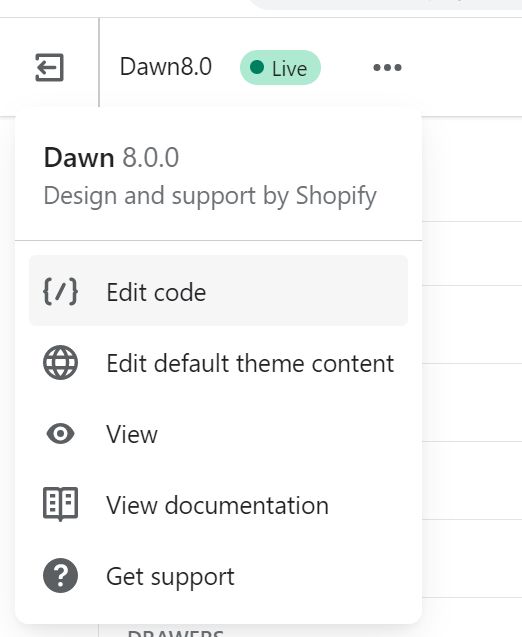This screenshot has height=637, width=522.
Task: Click the Dawn8.0 theme name
Action: (166, 67)
